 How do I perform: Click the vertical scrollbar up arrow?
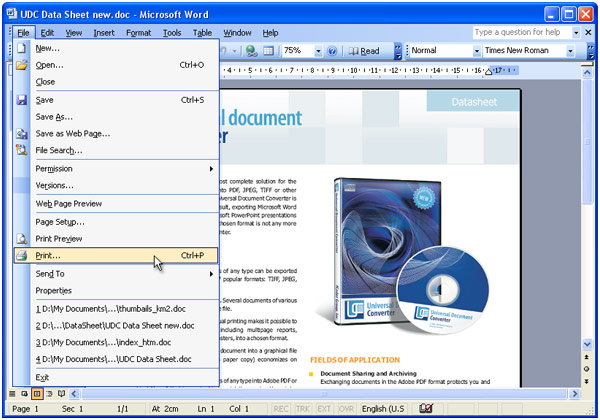click(x=587, y=72)
